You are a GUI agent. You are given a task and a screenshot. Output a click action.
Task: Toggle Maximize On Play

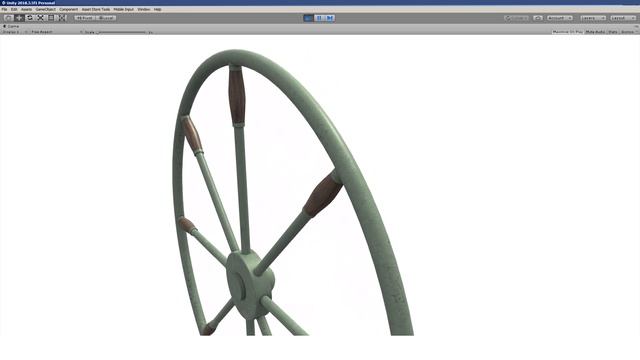[x=567, y=31]
